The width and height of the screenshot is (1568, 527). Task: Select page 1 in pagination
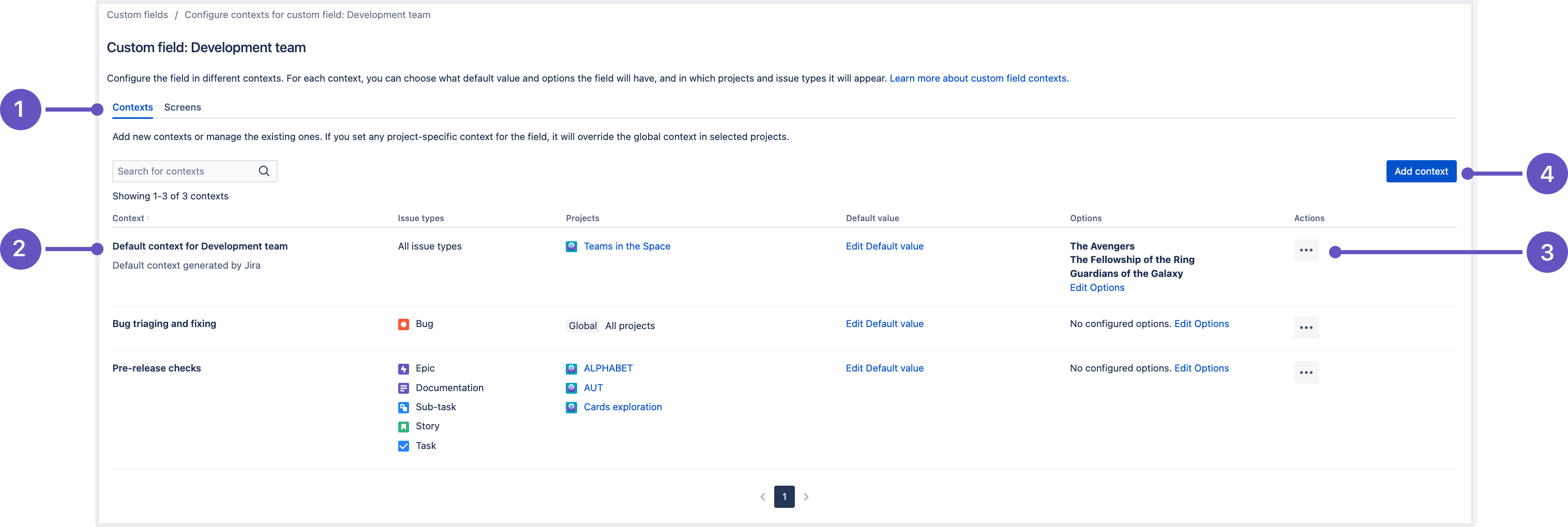click(x=784, y=497)
